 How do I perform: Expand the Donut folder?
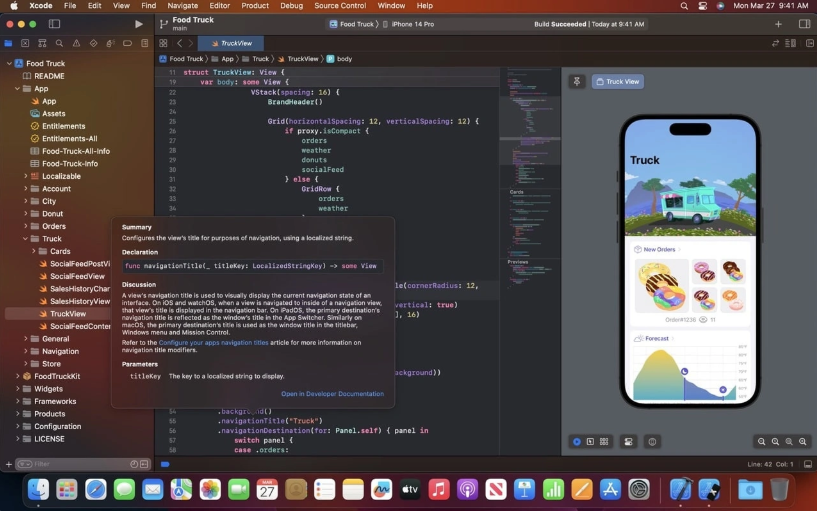pos(26,213)
